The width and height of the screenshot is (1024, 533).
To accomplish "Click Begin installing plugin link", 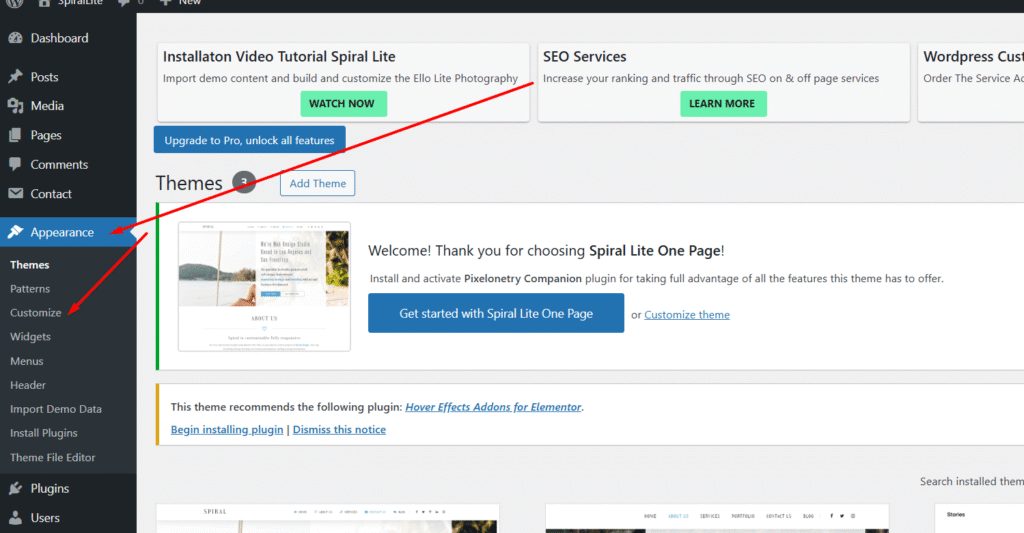I will [227, 430].
